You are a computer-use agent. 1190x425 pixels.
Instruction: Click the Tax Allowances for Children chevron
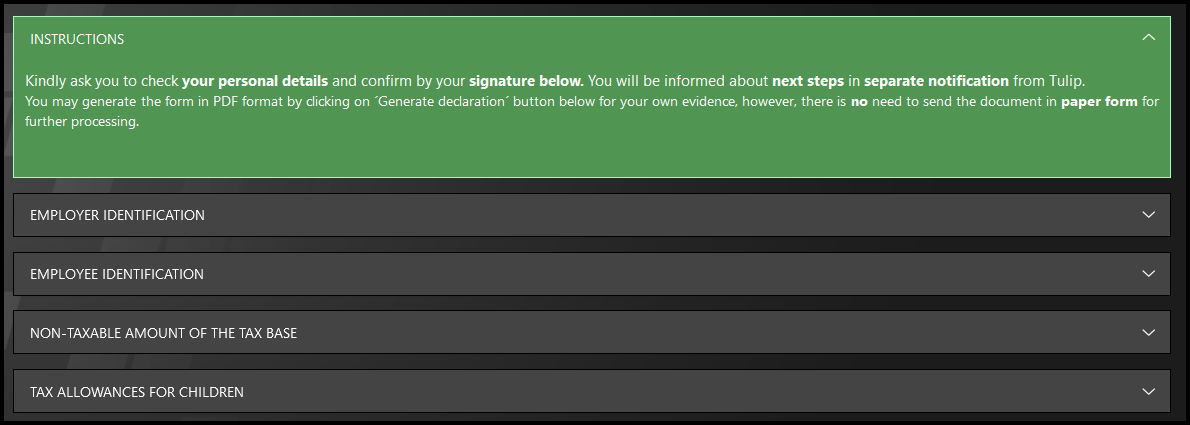[x=1148, y=391]
